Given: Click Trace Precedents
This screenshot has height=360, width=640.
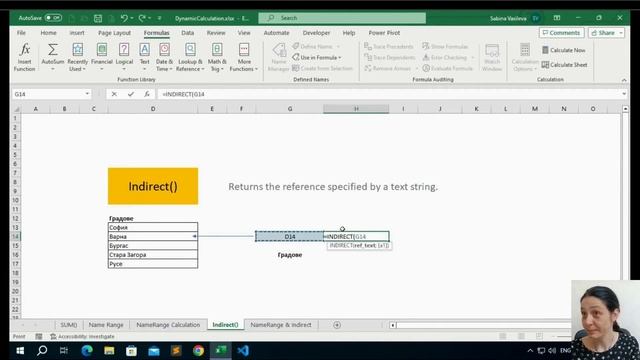Looking at the screenshot, I should [x=389, y=47].
